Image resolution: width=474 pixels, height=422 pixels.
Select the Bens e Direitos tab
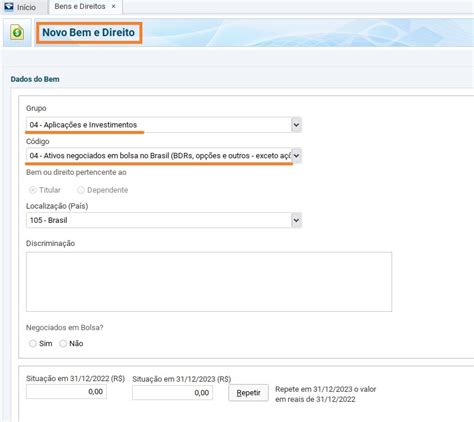click(80, 6)
